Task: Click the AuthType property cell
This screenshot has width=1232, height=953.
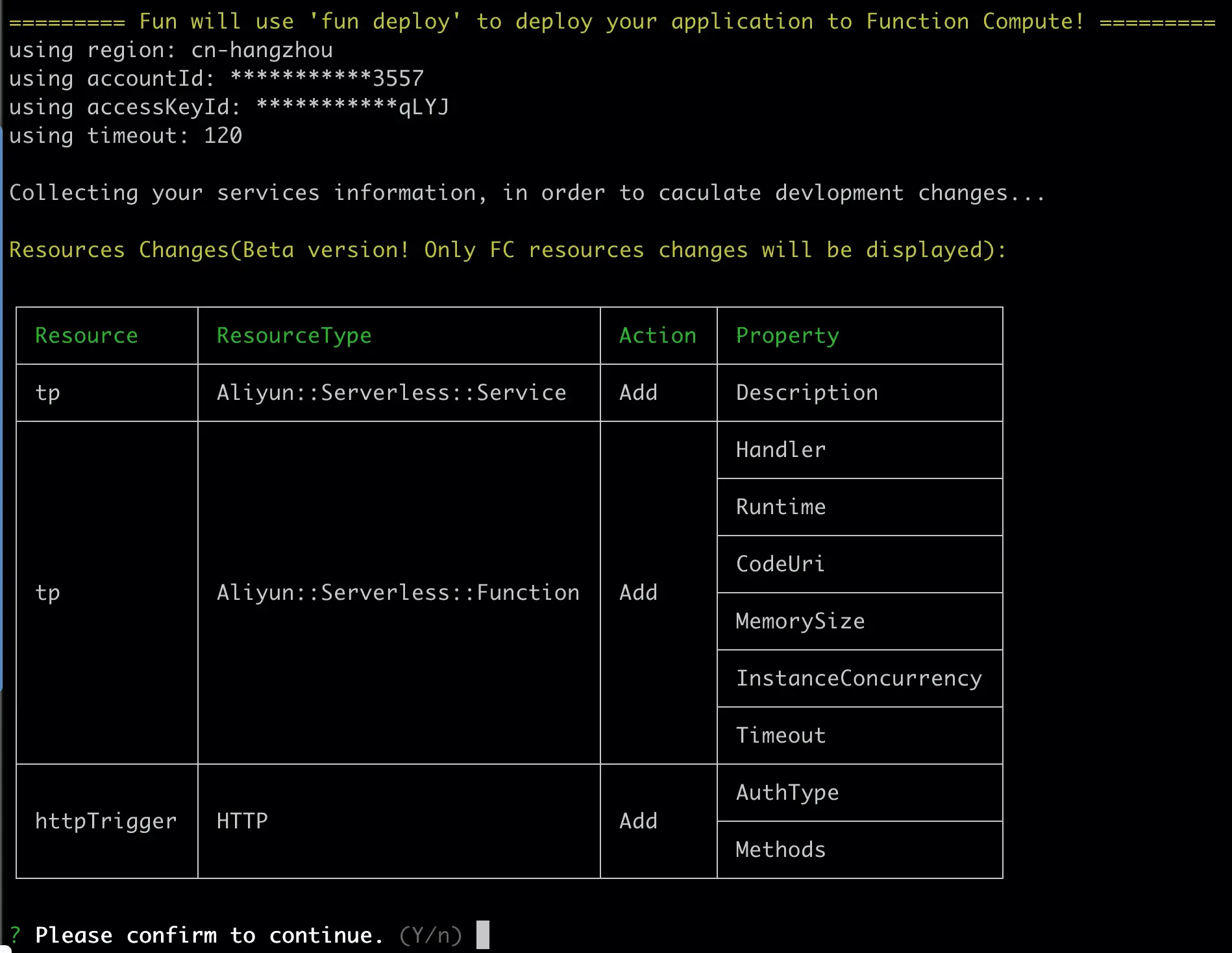Action: (787, 793)
